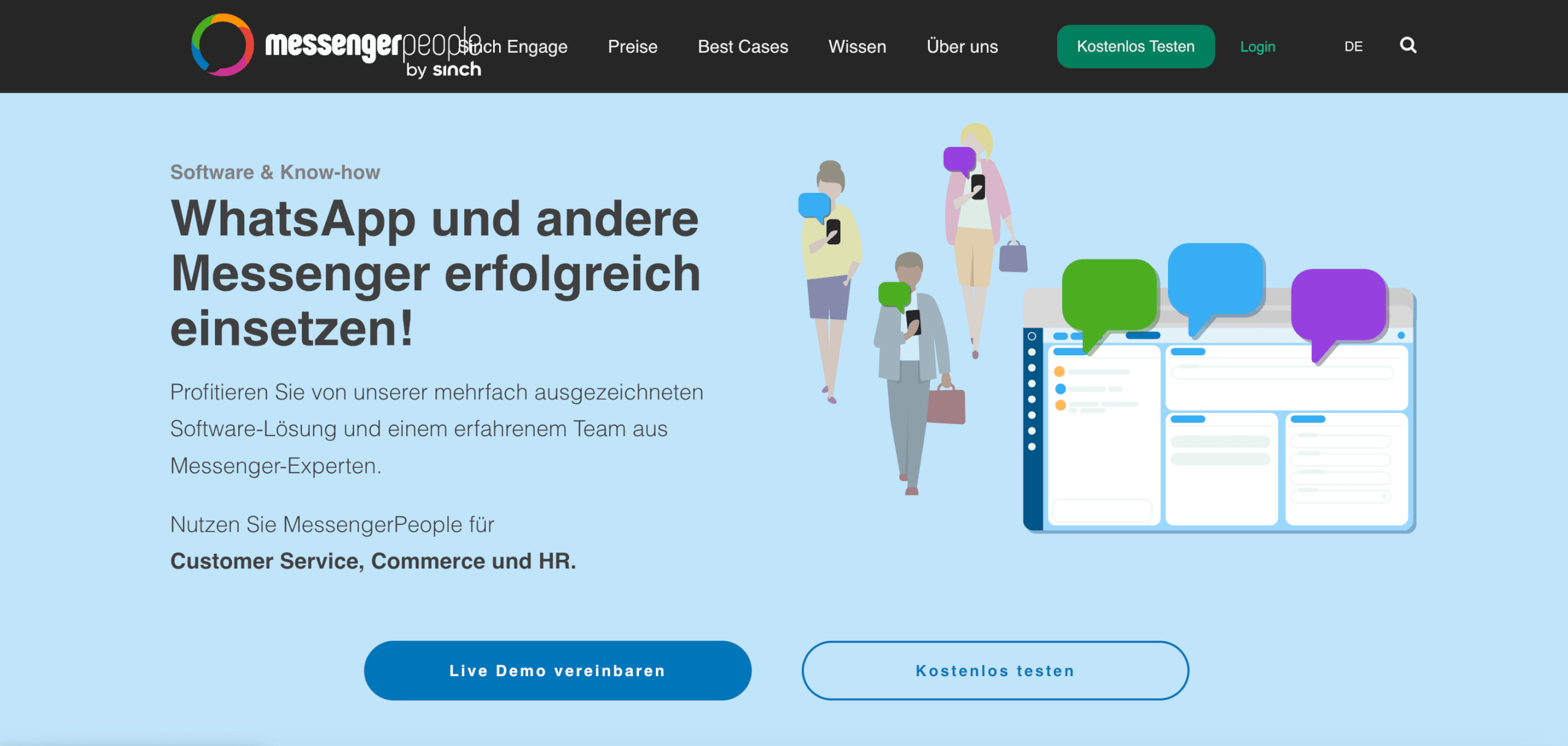
Task: Click the 'WhatsApp und andere Messenger' headline
Action: click(435, 273)
